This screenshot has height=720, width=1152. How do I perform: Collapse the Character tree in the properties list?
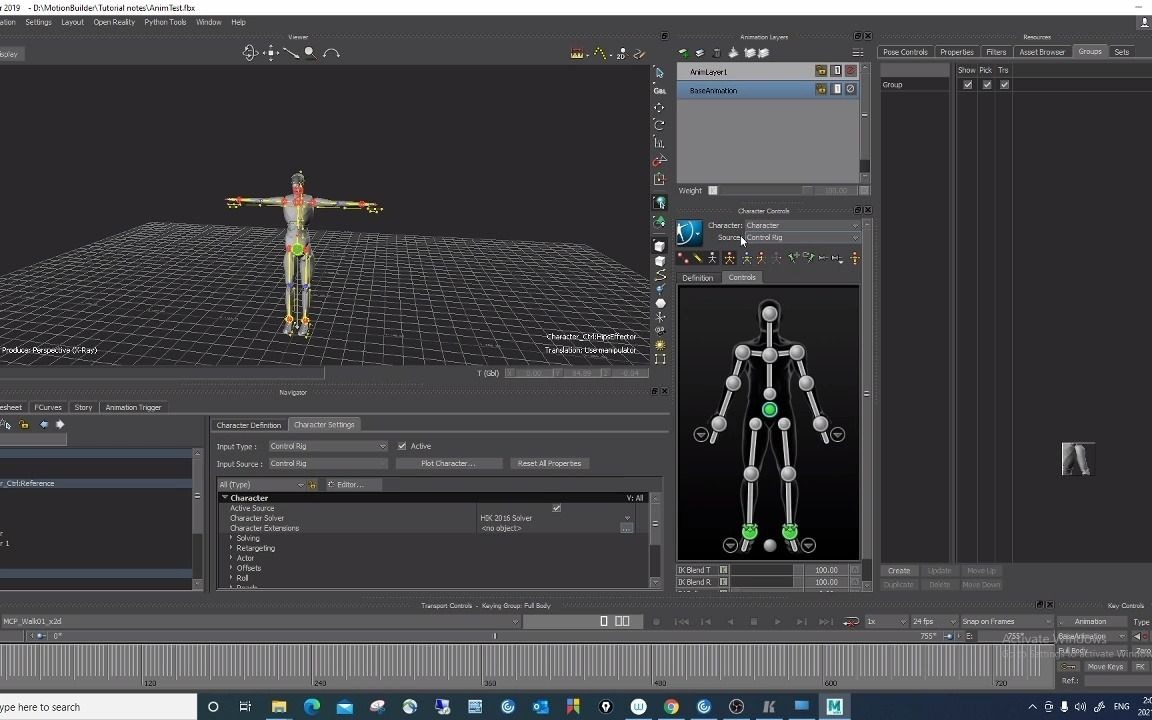[225, 497]
